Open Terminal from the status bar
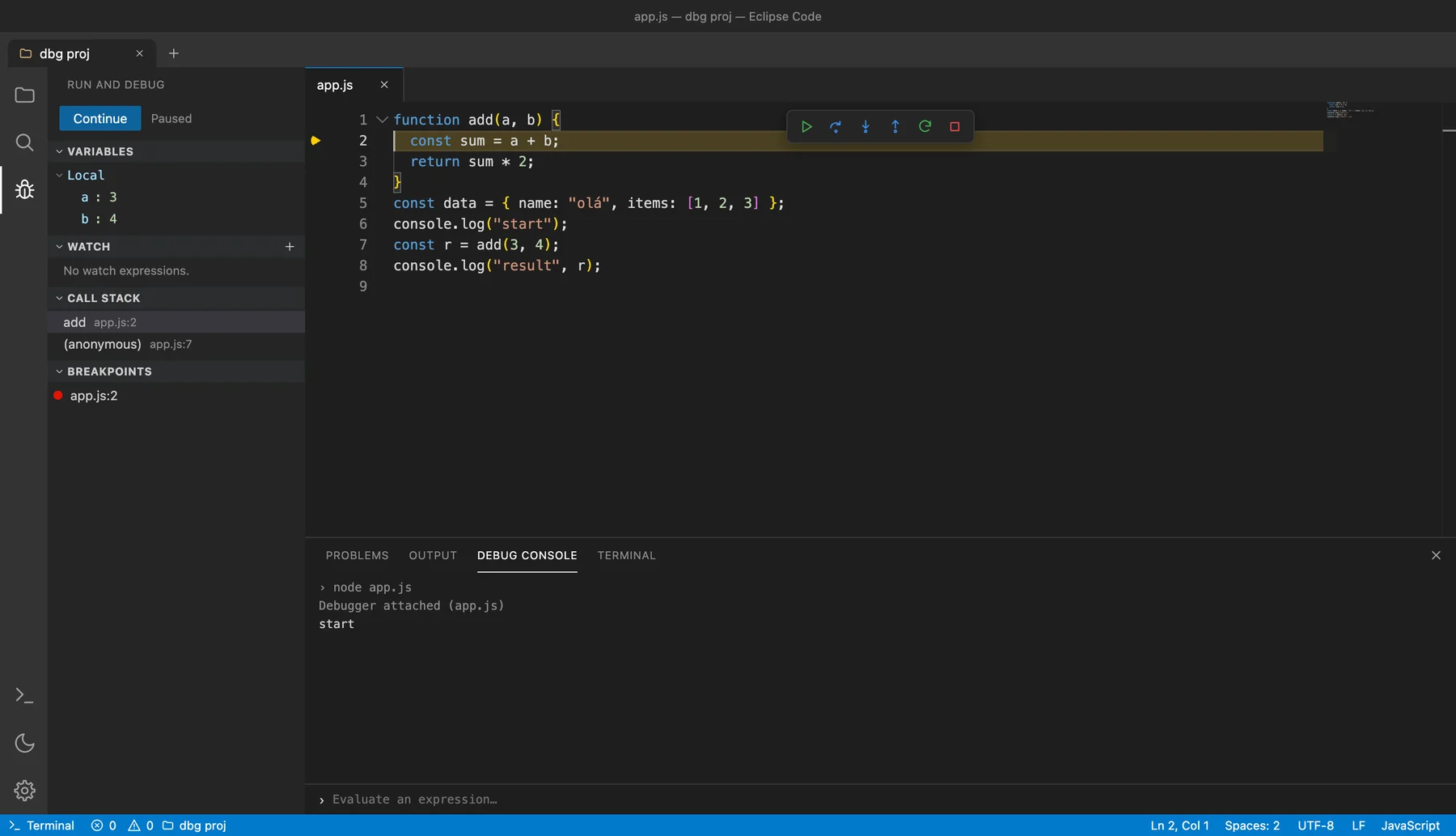Screen dimensions: 1456x836 coord(41,825)
